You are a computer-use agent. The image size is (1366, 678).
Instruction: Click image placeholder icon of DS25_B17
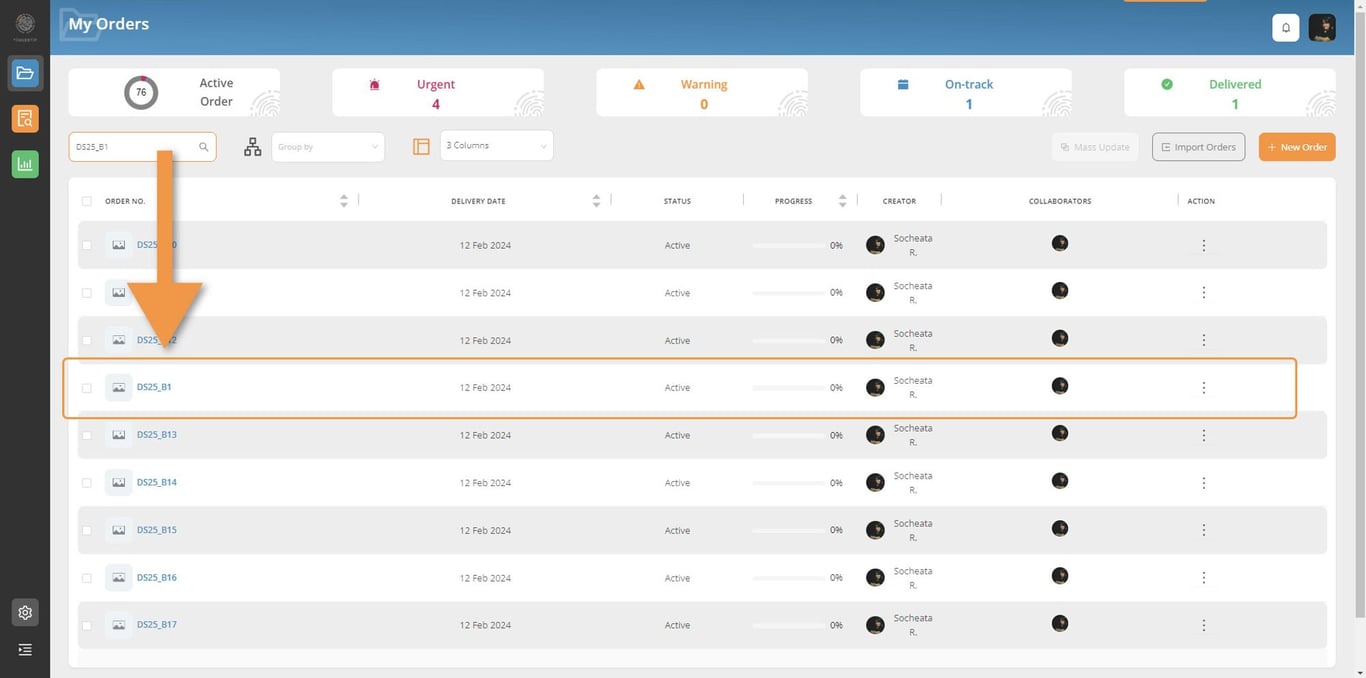(x=118, y=625)
